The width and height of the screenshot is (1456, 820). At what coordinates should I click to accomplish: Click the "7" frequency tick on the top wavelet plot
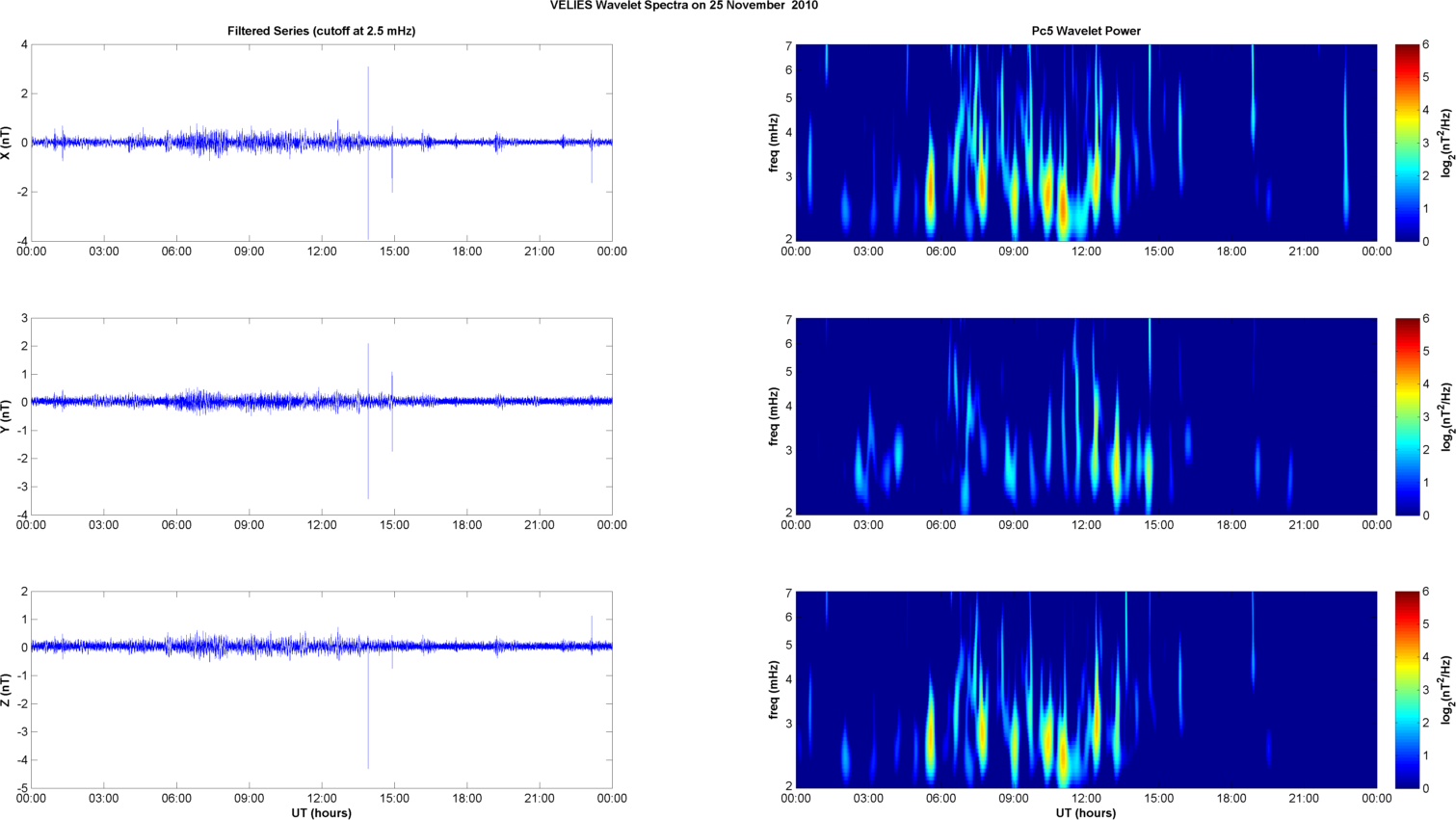pos(788,46)
